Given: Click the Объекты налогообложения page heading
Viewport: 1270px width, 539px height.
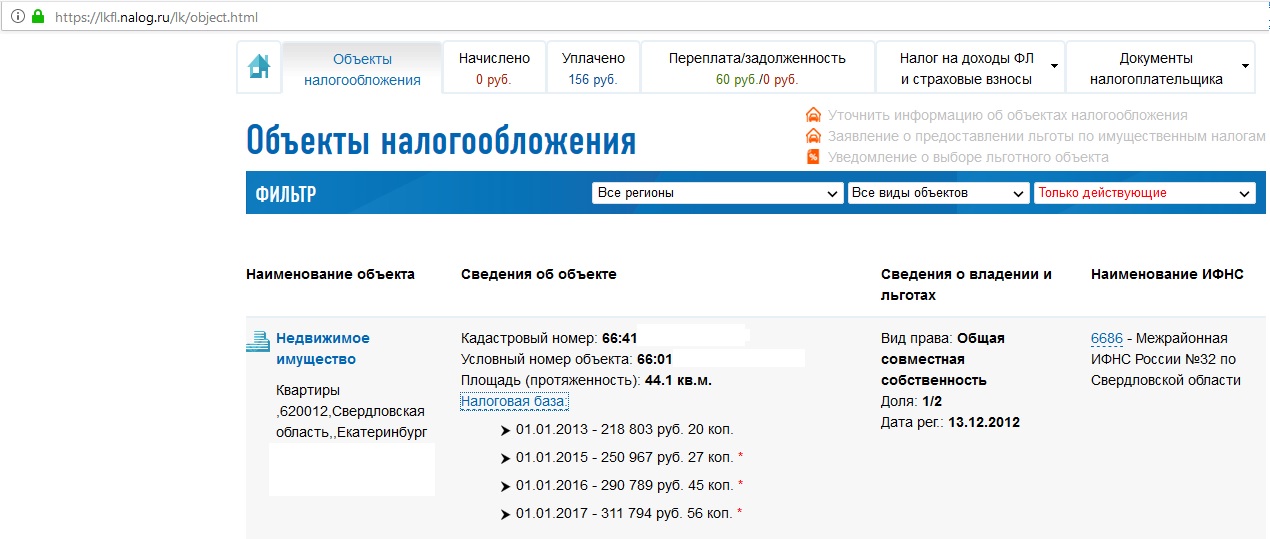Looking at the screenshot, I should tap(441, 141).
